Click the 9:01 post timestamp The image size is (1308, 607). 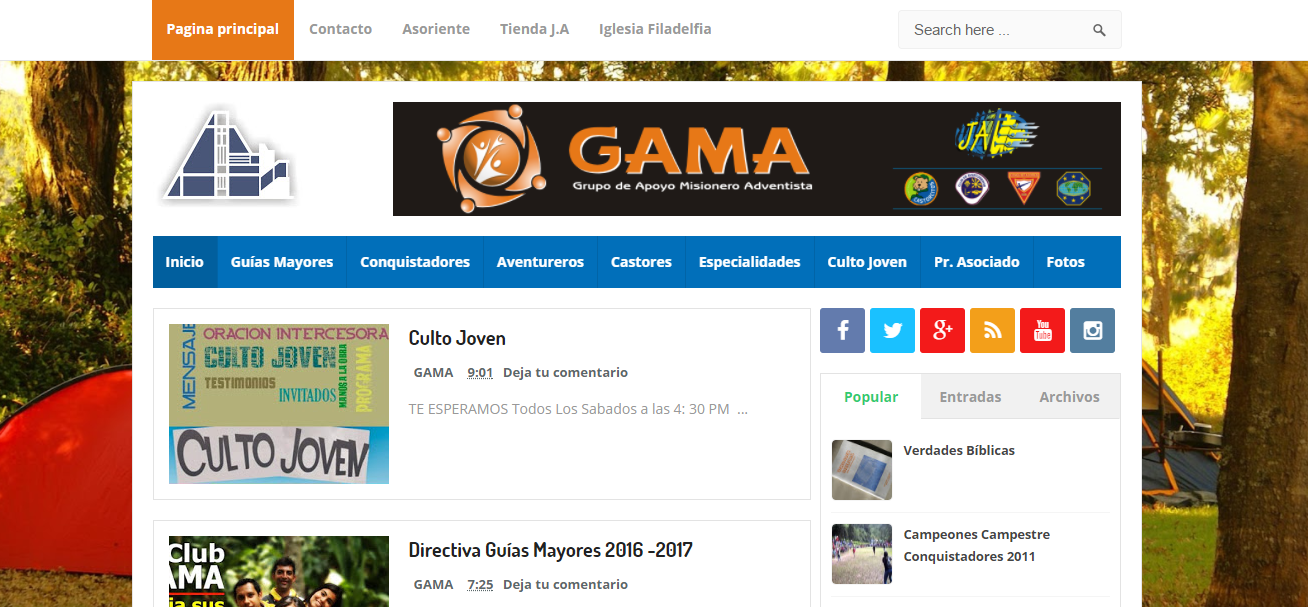(x=480, y=372)
